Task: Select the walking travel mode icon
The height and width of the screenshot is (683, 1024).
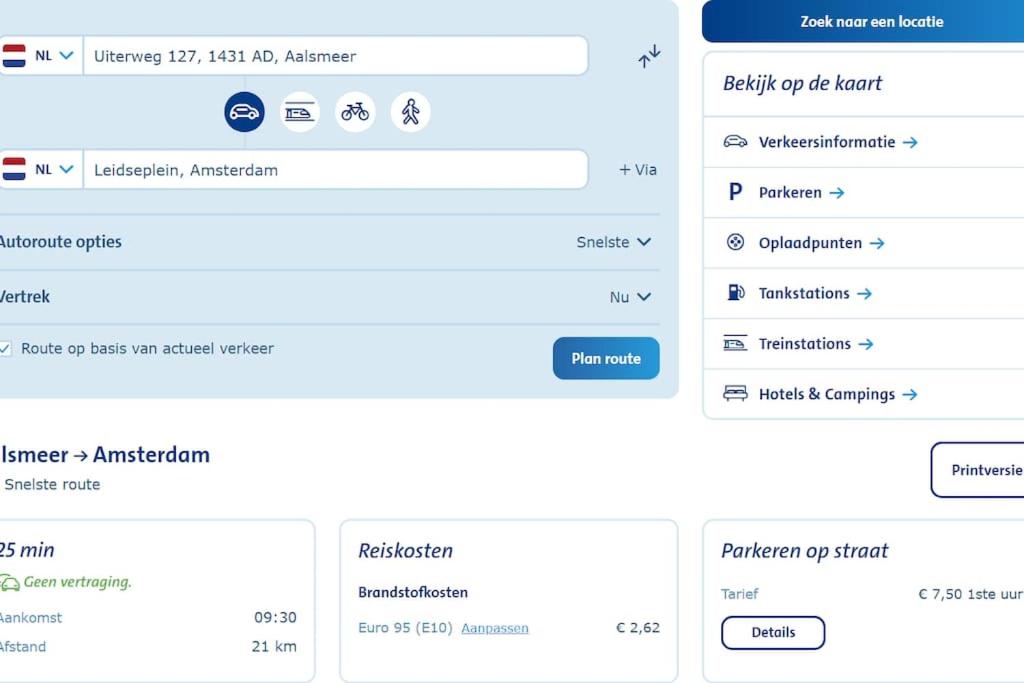Action: [x=411, y=112]
